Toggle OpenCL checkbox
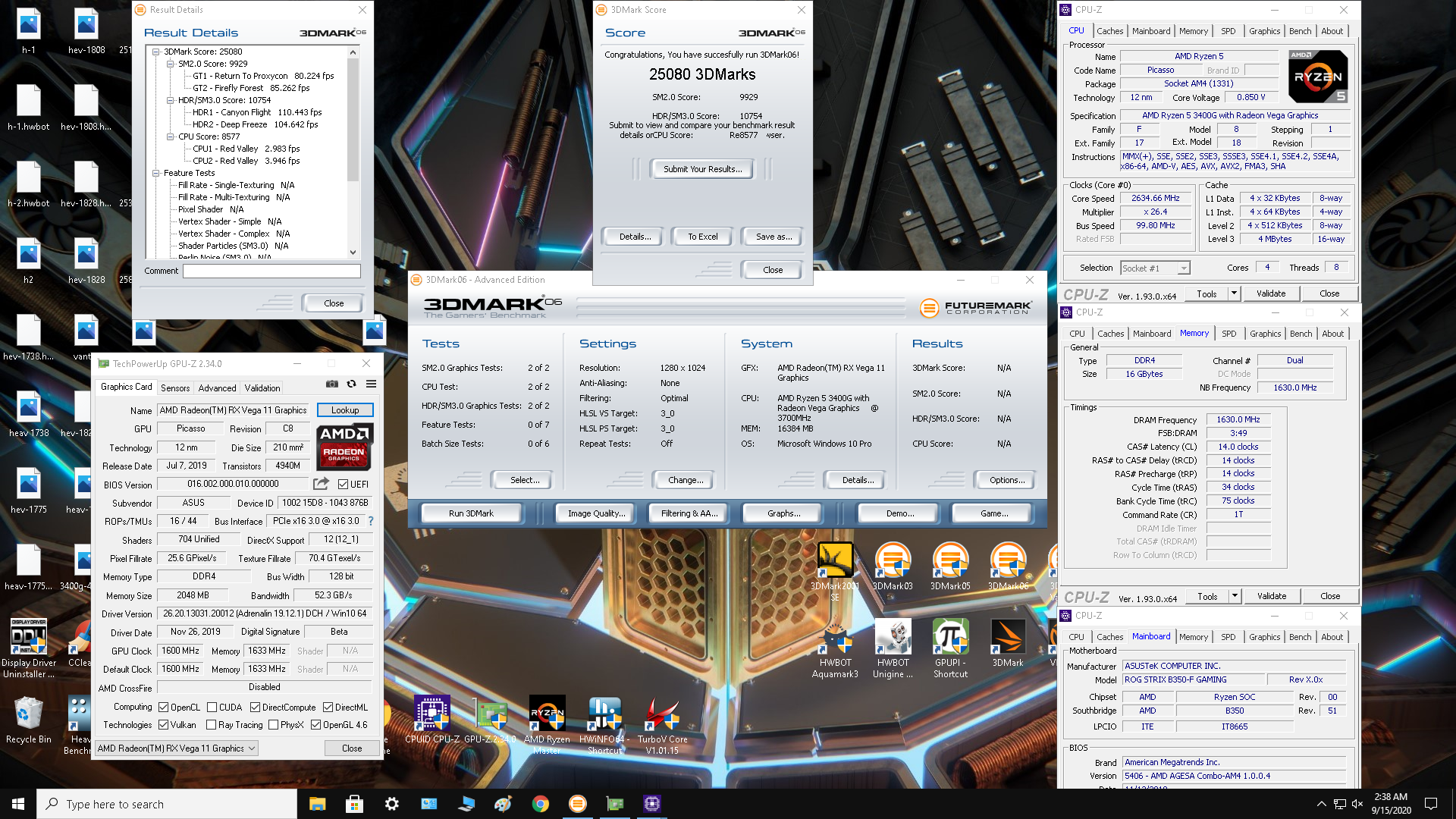This screenshot has height=819, width=1456. tap(163, 707)
